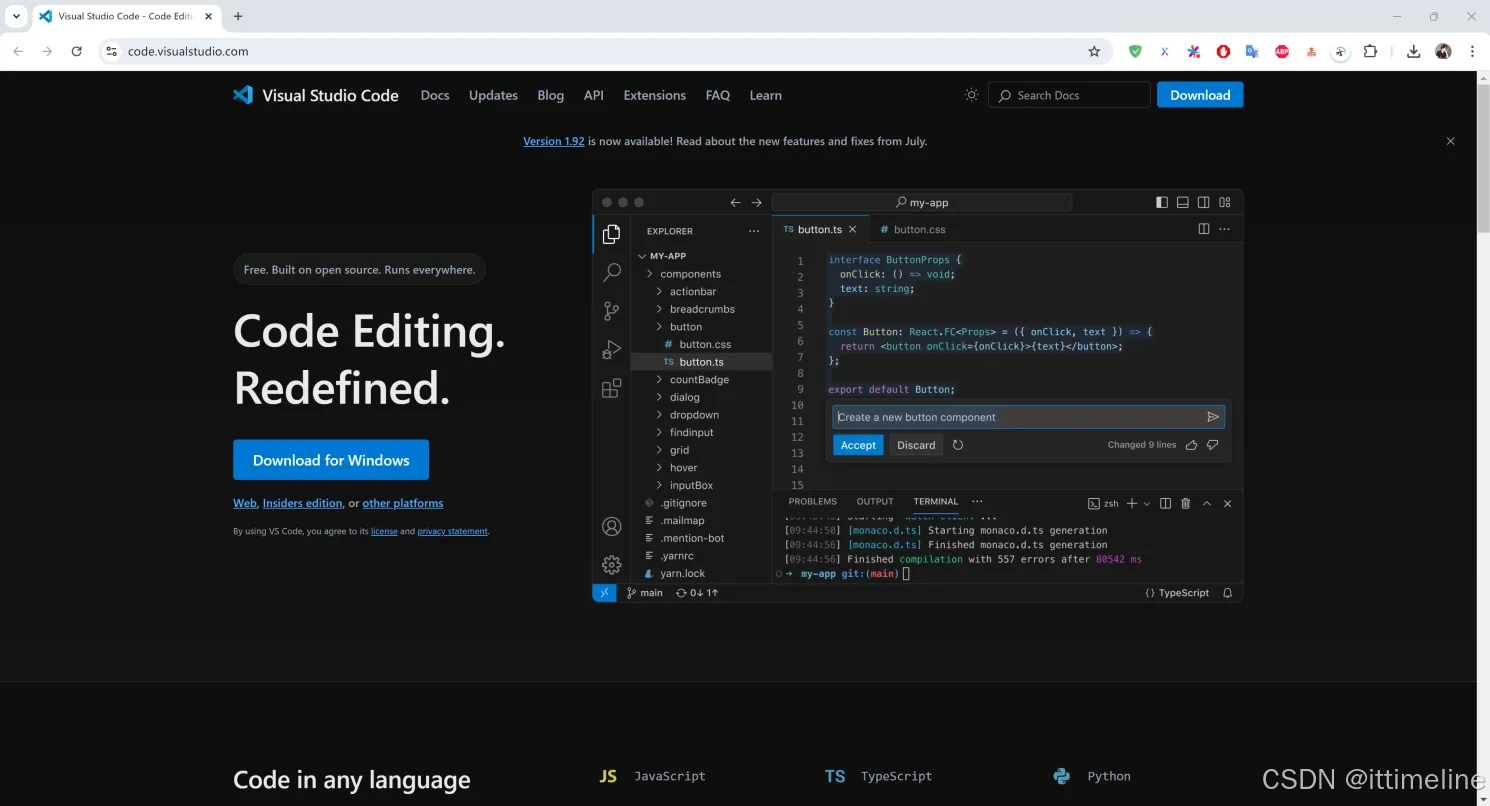Image resolution: width=1490 pixels, height=806 pixels.
Task: Click the Download for Windows button
Action: 331,460
